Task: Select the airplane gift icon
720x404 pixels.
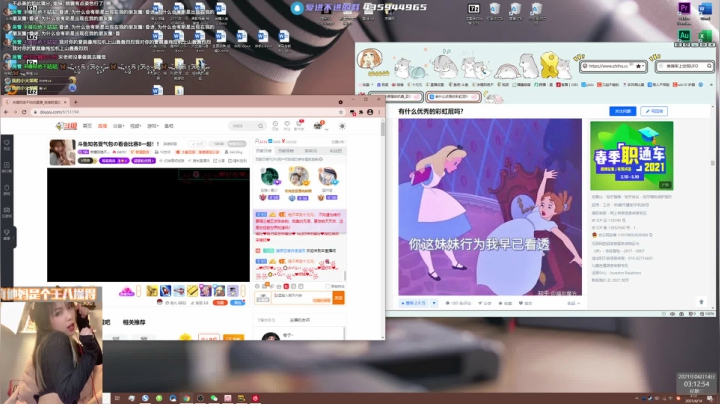Action: (179, 291)
